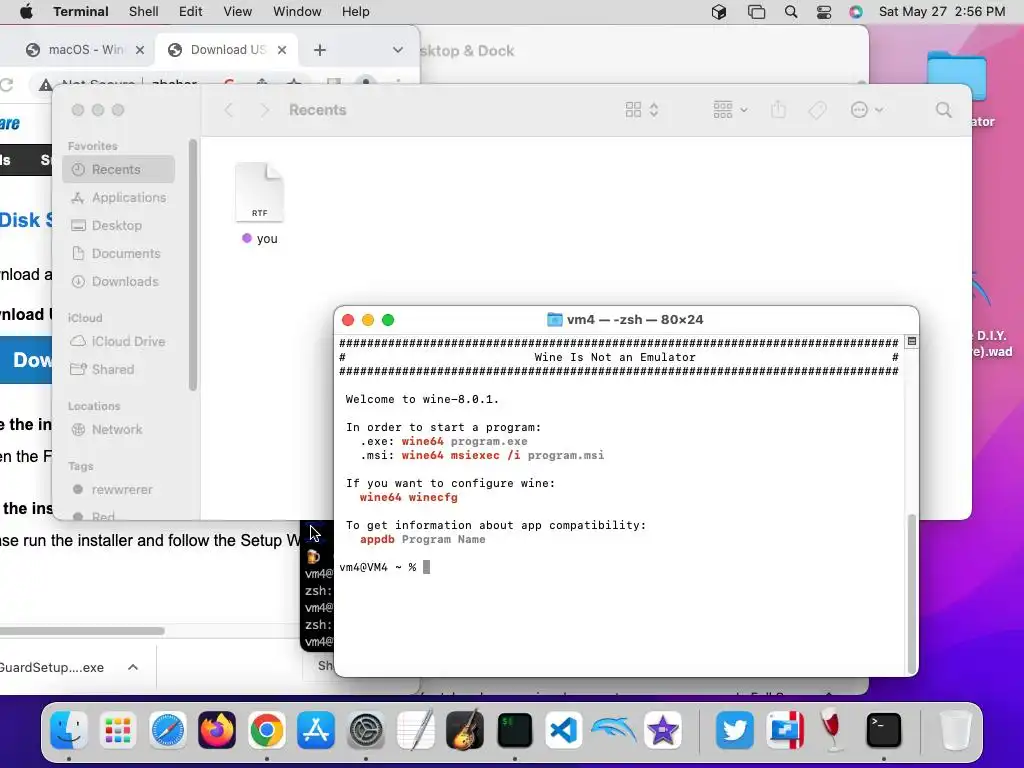
Task: Open Finder More actions ellipsis dropdown
Action: pyautogui.click(x=867, y=110)
